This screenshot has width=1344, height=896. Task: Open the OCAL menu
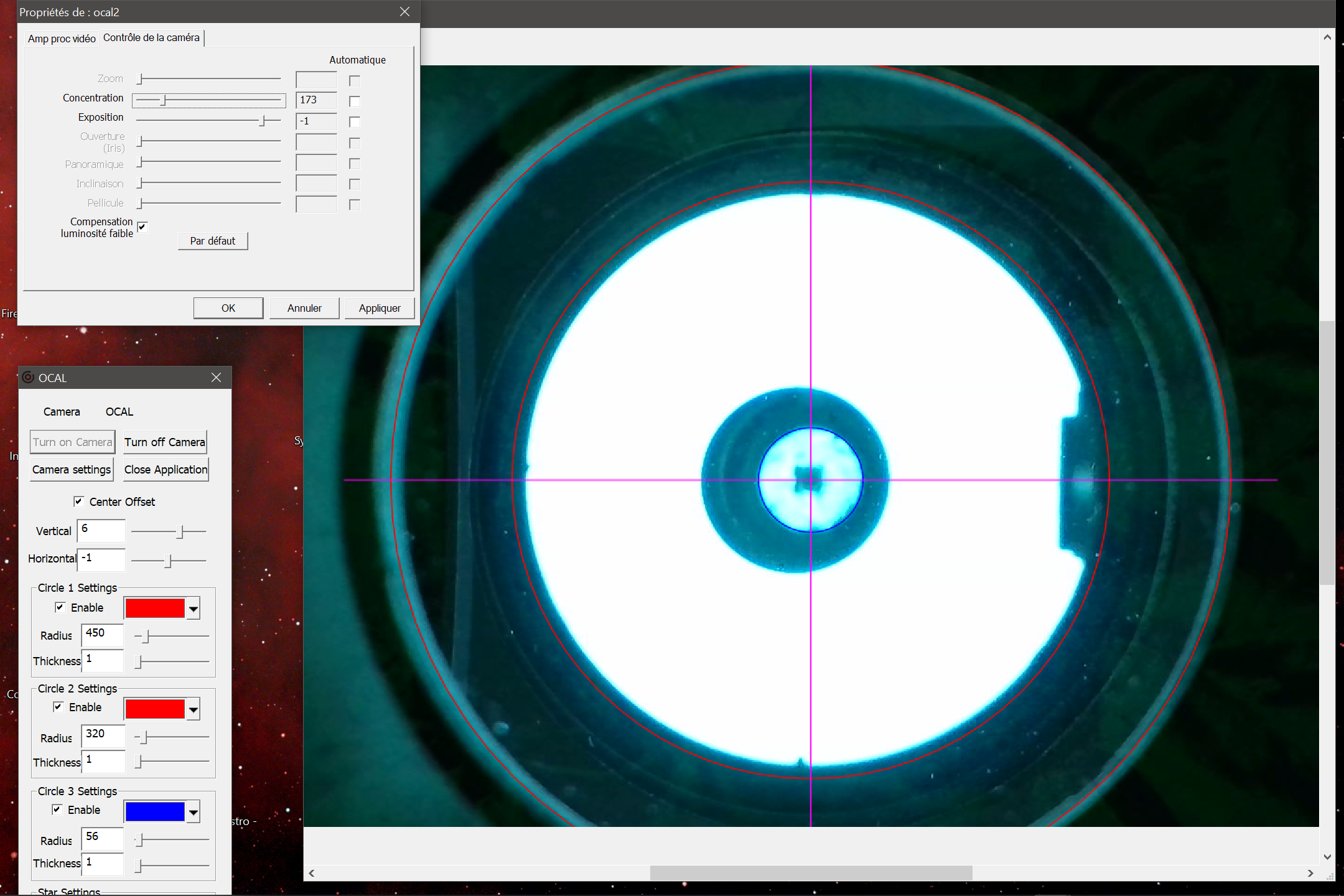point(119,412)
